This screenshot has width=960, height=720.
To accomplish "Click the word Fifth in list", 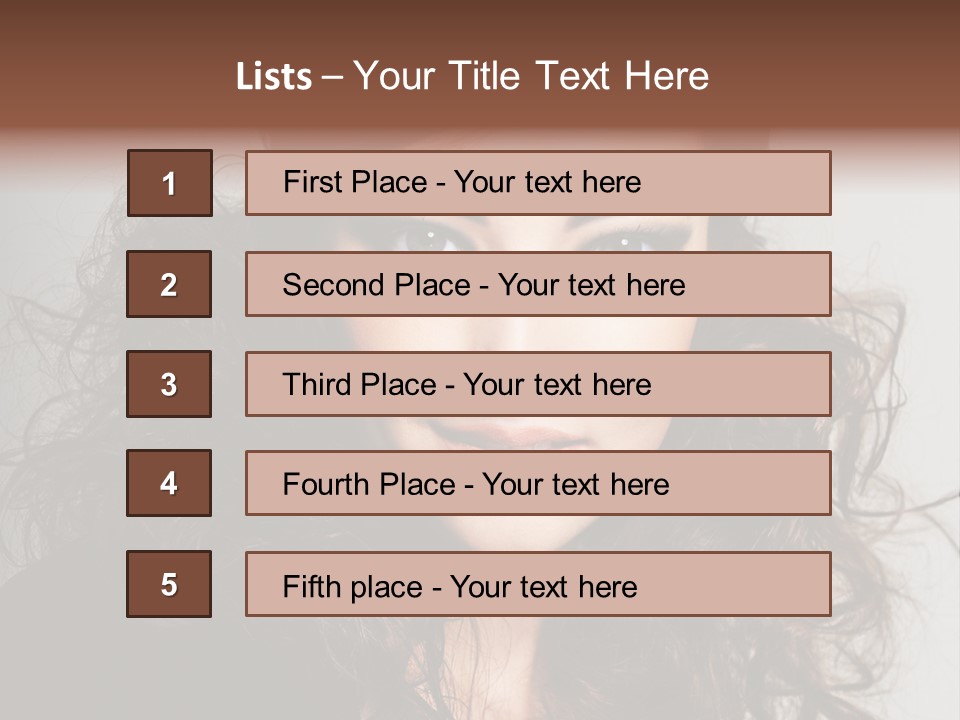I will pos(311,586).
